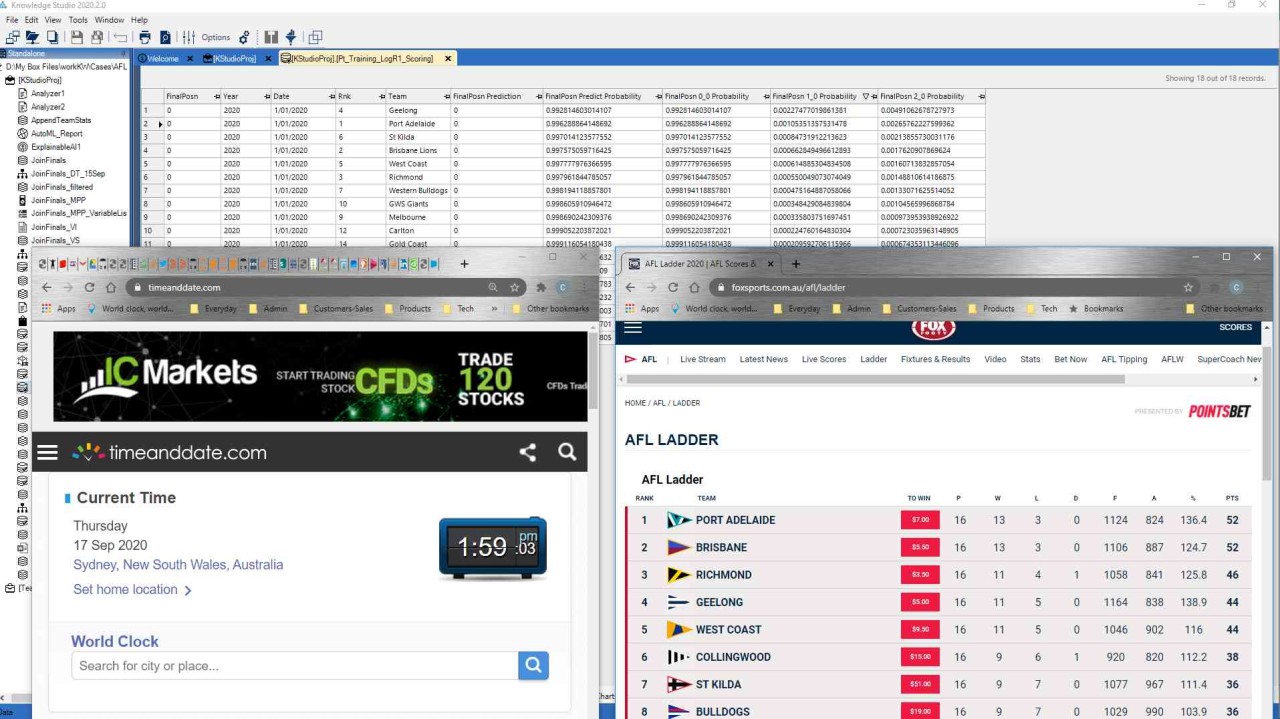This screenshot has height=719, width=1280.
Task: Click the cascade windows icon in the toolbar
Action: [x=316, y=37]
